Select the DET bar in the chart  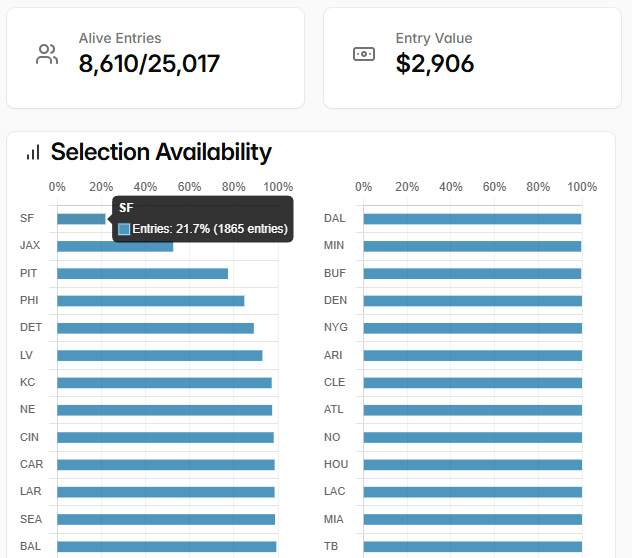pyautogui.click(x=156, y=328)
